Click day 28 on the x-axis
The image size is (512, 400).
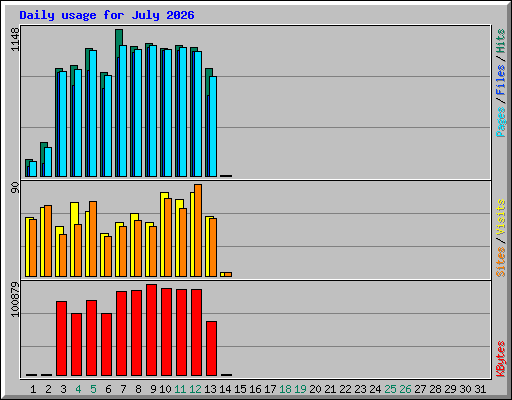[435, 389]
